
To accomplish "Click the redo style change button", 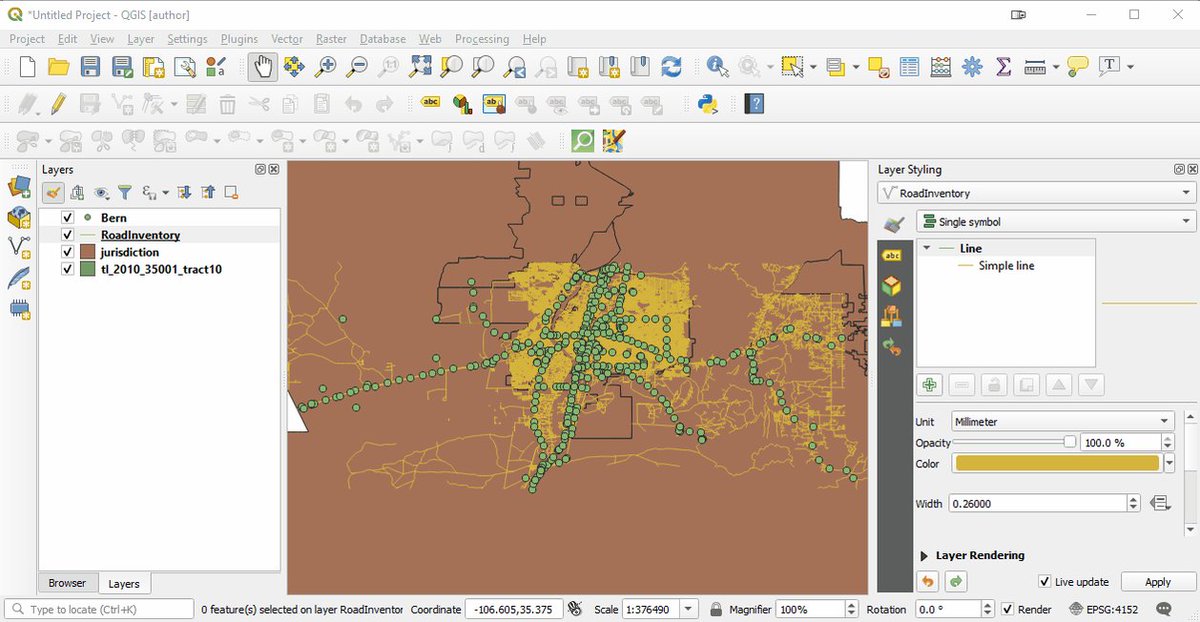I will tap(956, 581).
